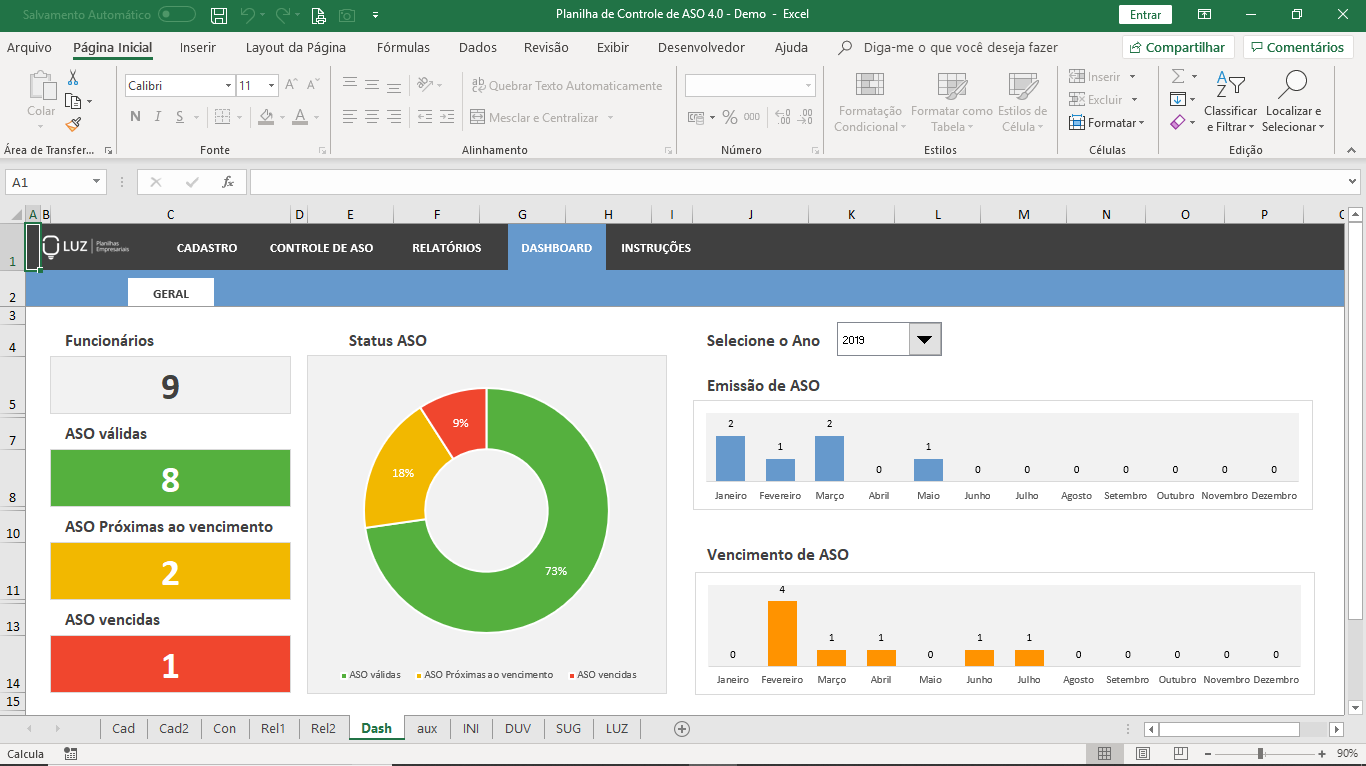Click the Font Color A icon
This screenshot has height=766, width=1366.
click(300, 117)
